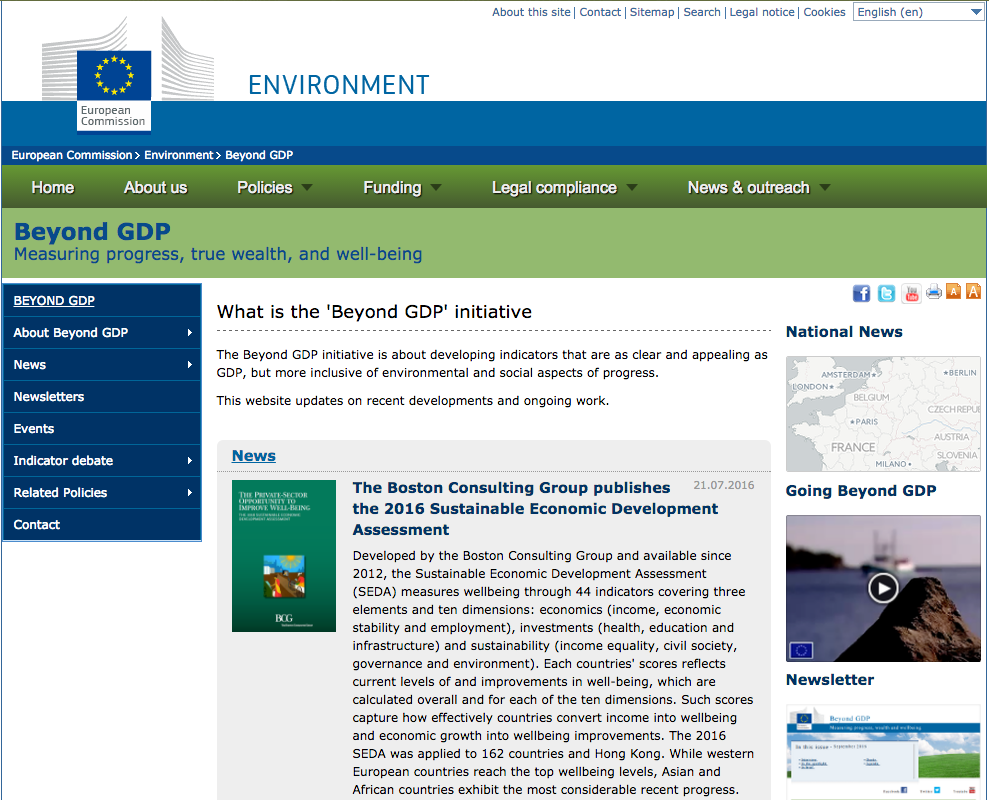Viewport: 989px width, 800px height.
Task: Increase text size with large A icon
Action: click(974, 291)
